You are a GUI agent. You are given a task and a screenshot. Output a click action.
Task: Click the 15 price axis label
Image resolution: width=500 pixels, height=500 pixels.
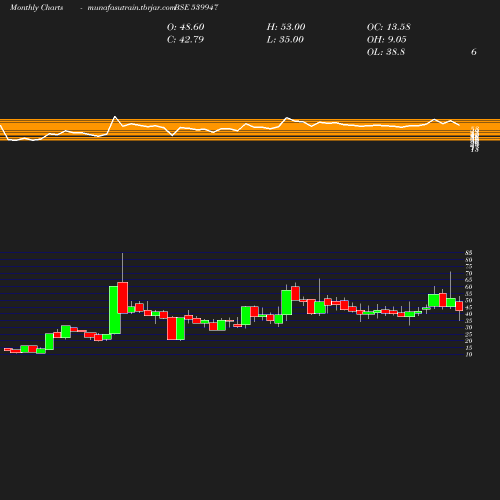pos(469,348)
